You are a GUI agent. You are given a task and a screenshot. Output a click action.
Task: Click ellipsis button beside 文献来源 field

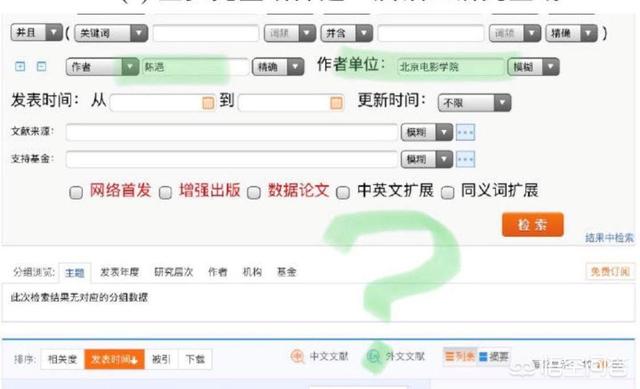point(465,132)
